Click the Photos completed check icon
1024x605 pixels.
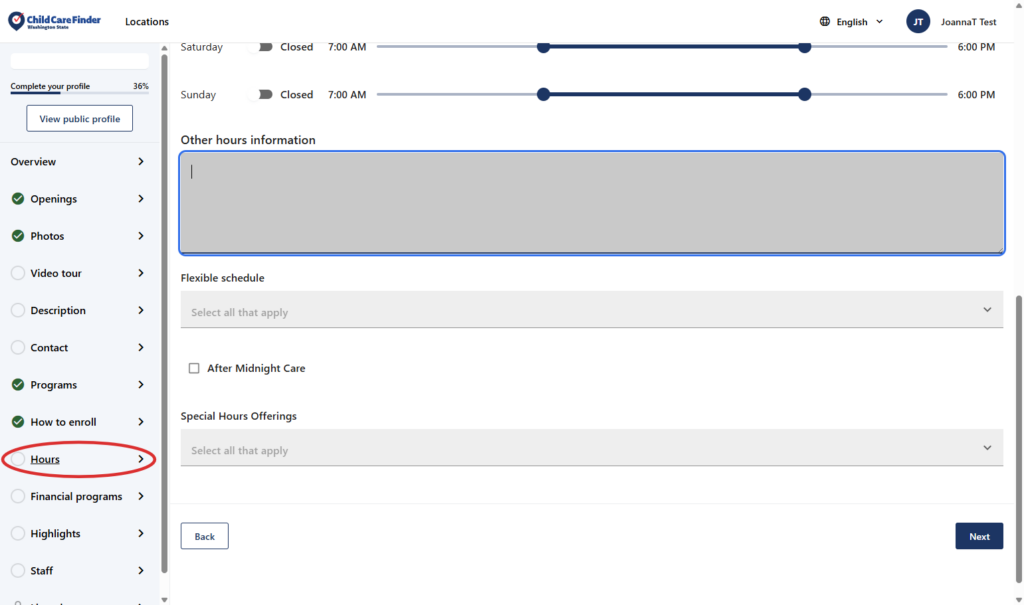click(18, 236)
